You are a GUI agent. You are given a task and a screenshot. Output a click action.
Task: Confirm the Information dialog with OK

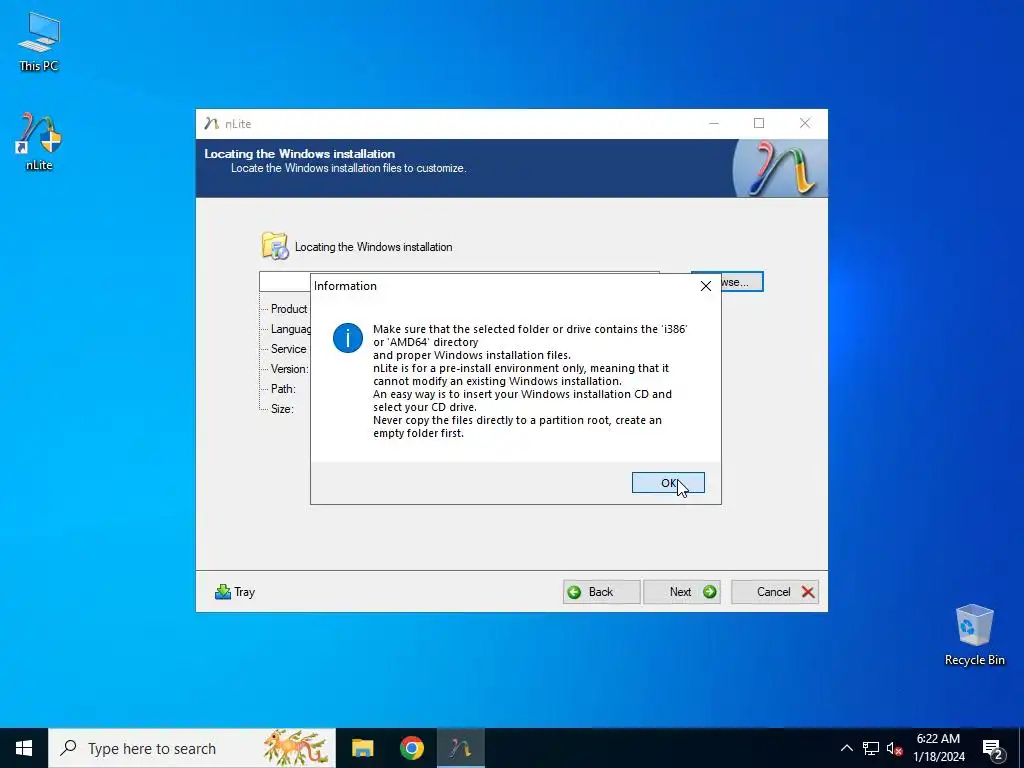tap(667, 483)
